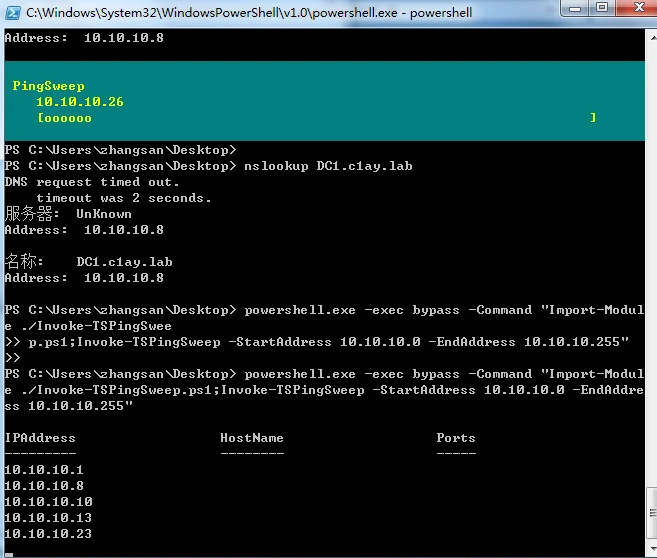Click the 'DNS request timed out.' message
Viewport: 657px width, 558px height.
(92, 182)
